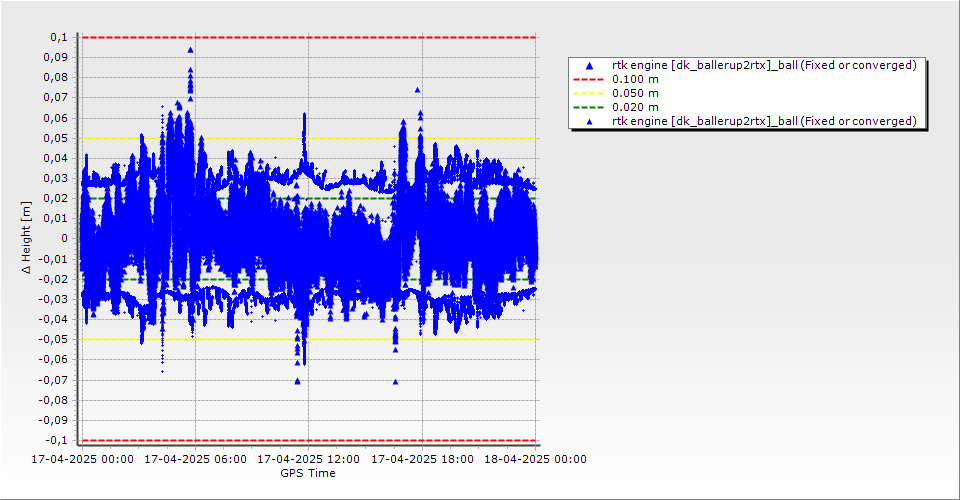
Task: Click the yellow dashed line legend swatch
Action: (x=590, y=93)
